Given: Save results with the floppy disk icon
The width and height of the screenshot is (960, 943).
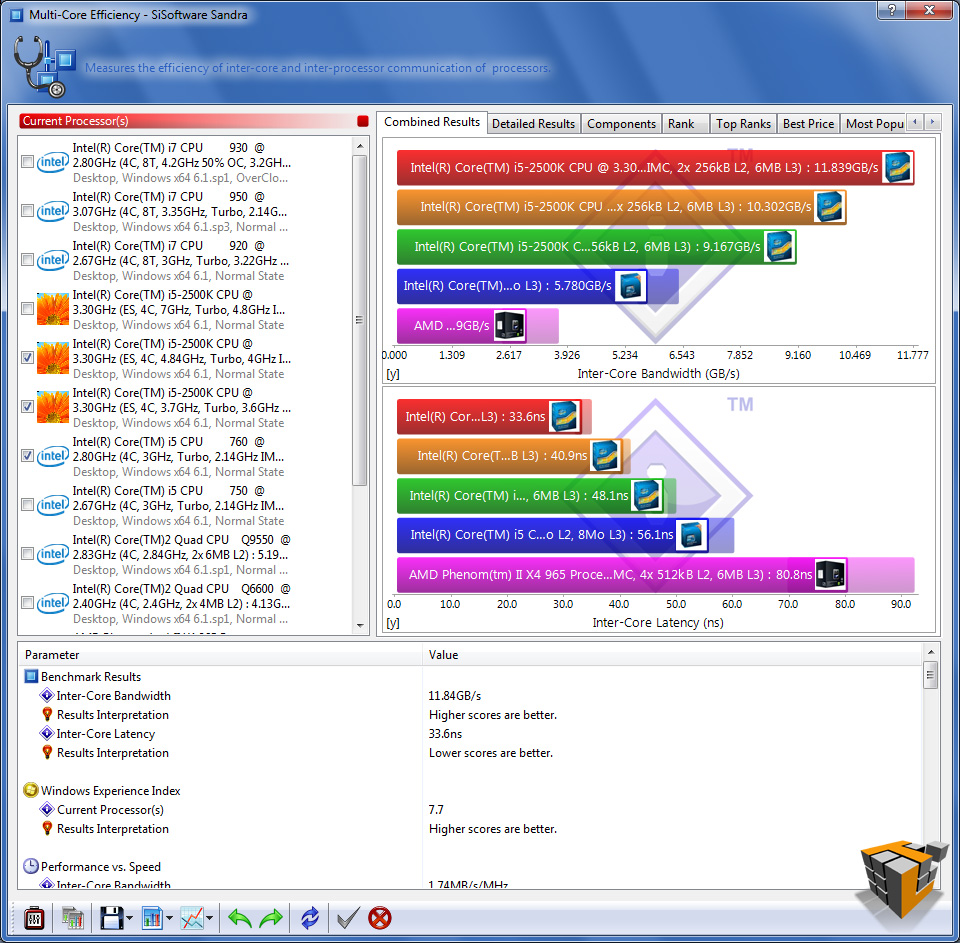Looking at the screenshot, I should click(111, 918).
